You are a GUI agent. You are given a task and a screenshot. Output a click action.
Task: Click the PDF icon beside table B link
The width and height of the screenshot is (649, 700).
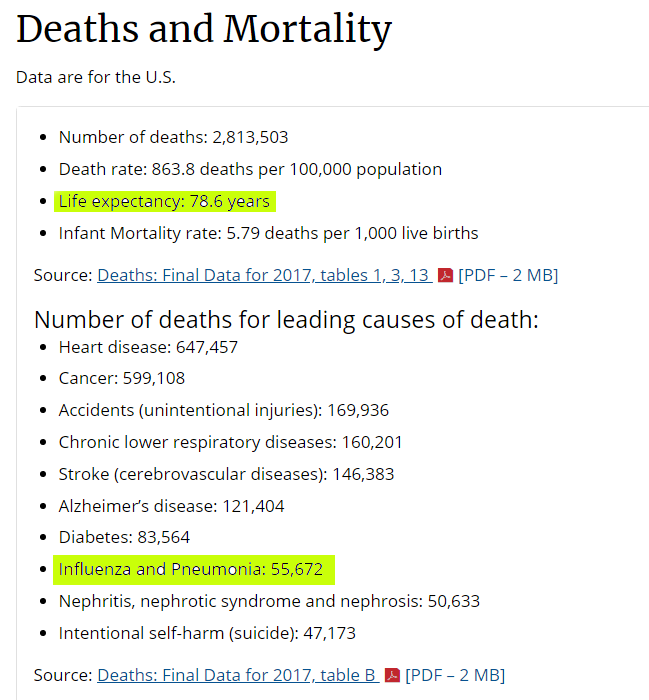393,675
